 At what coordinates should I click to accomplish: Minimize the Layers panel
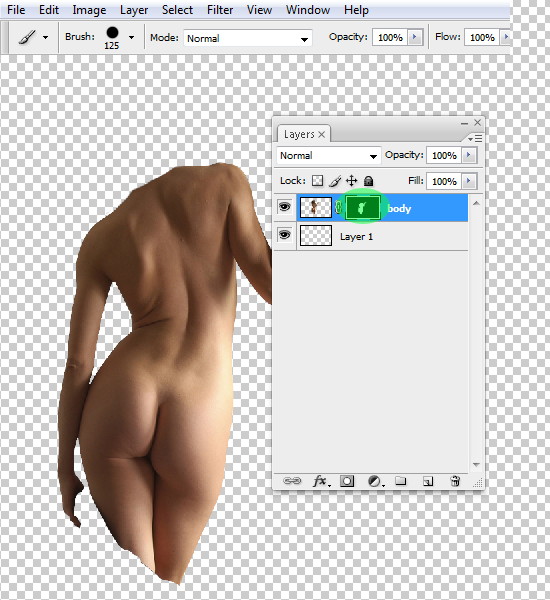(464, 123)
